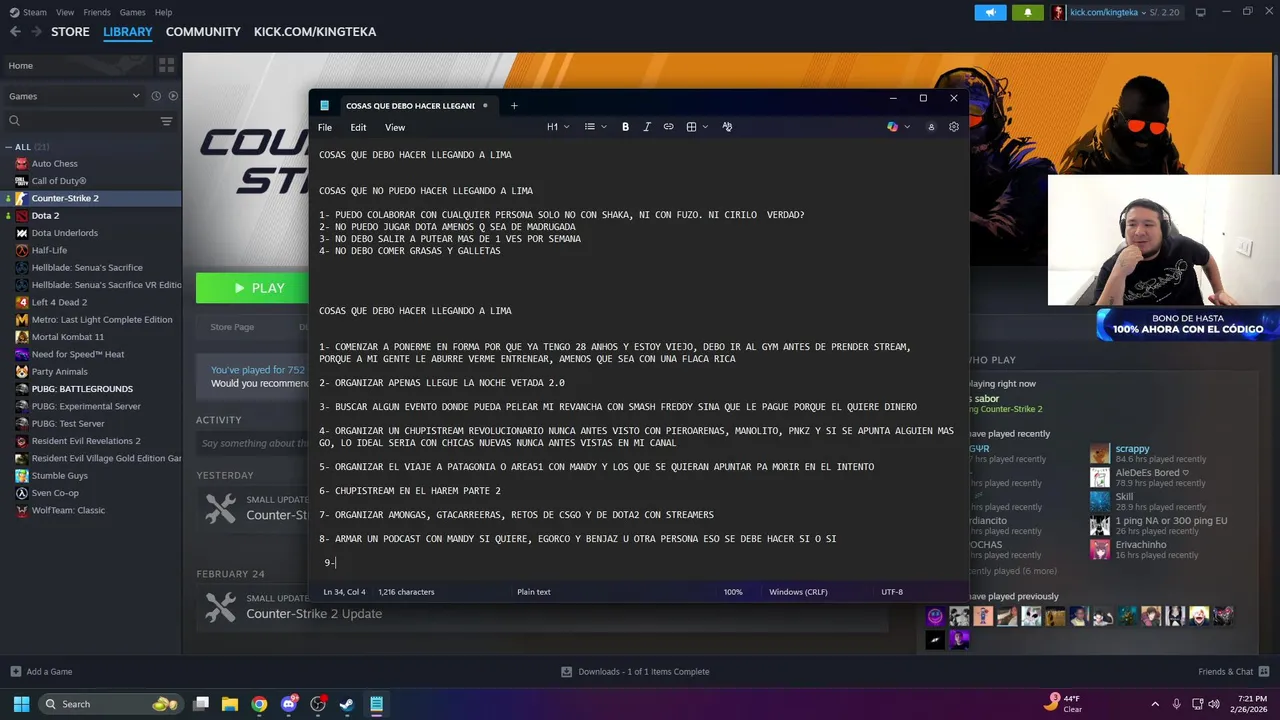
Task: Open Store Page for Counter-Strike 2
Action: [232, 327]
